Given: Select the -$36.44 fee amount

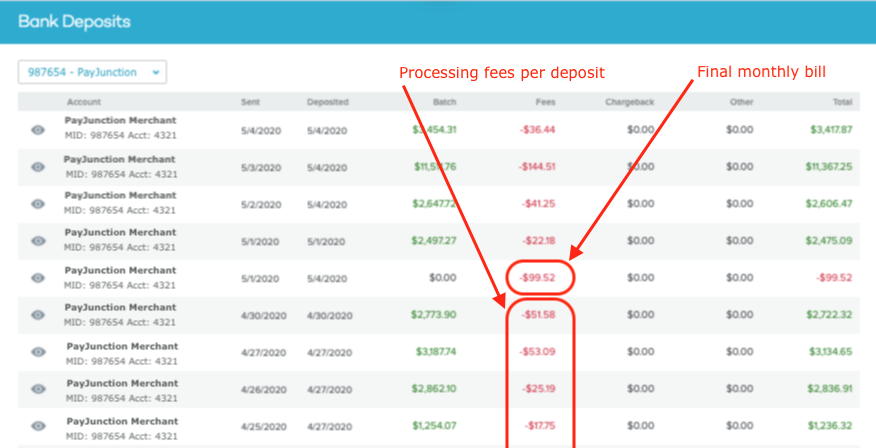Looking at the screenshot, I should [x=537, y=130].
